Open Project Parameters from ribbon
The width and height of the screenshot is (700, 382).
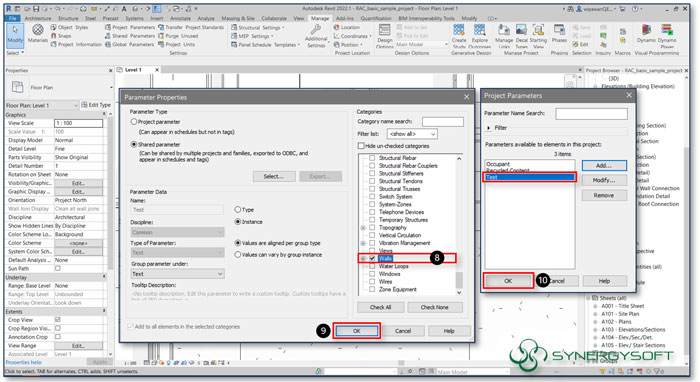(x=130, y=27)
